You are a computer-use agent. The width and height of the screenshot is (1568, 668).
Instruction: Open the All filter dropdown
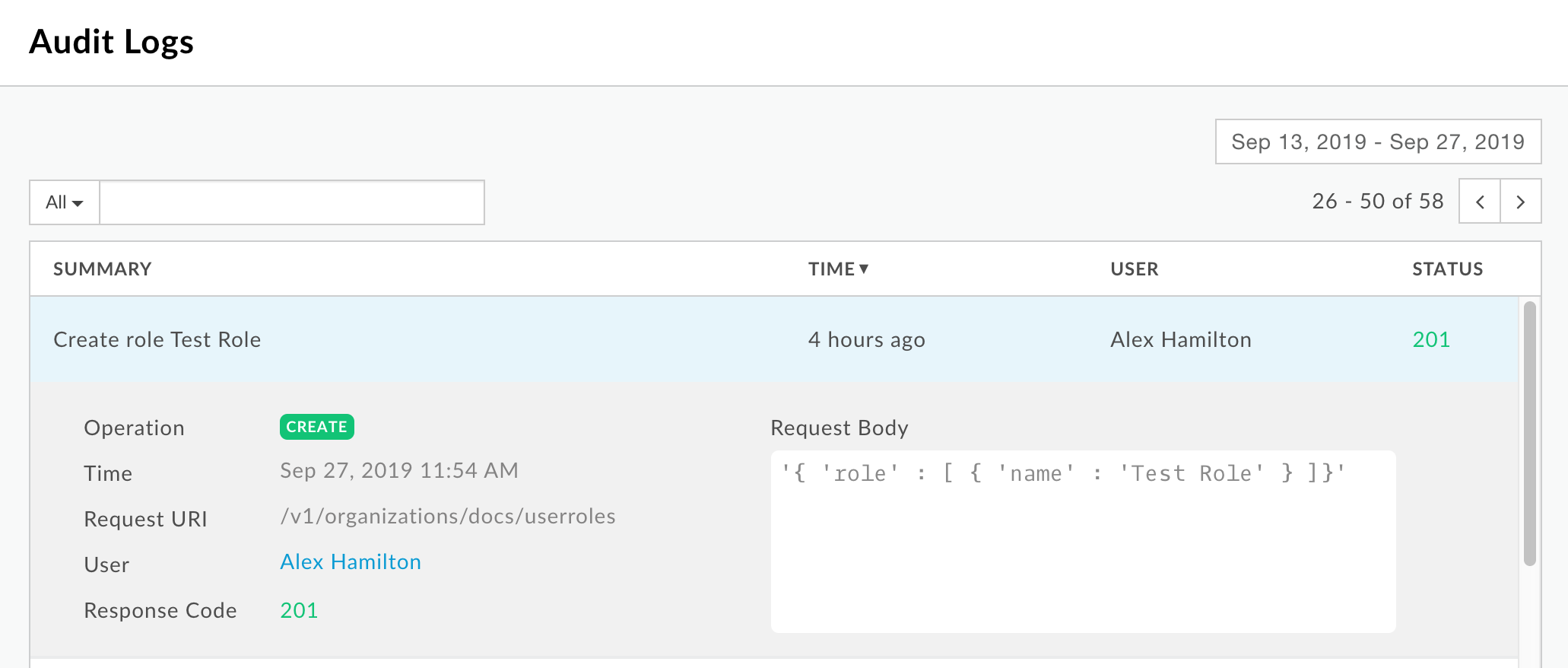pyautogui.click(x=65, y=202)
